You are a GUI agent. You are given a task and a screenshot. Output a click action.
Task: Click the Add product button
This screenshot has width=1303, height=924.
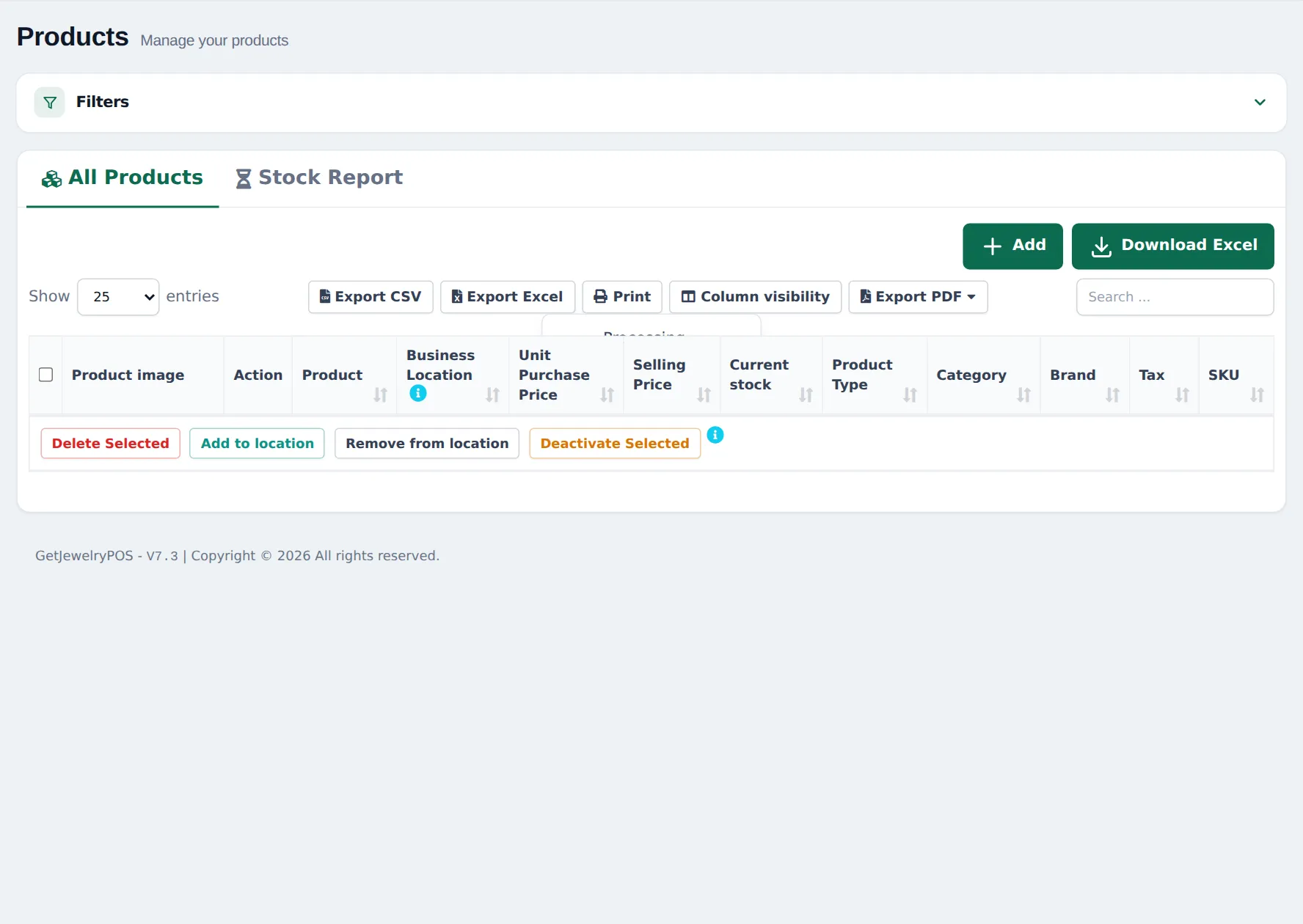pyautogui.click(x=1012, y=246)
